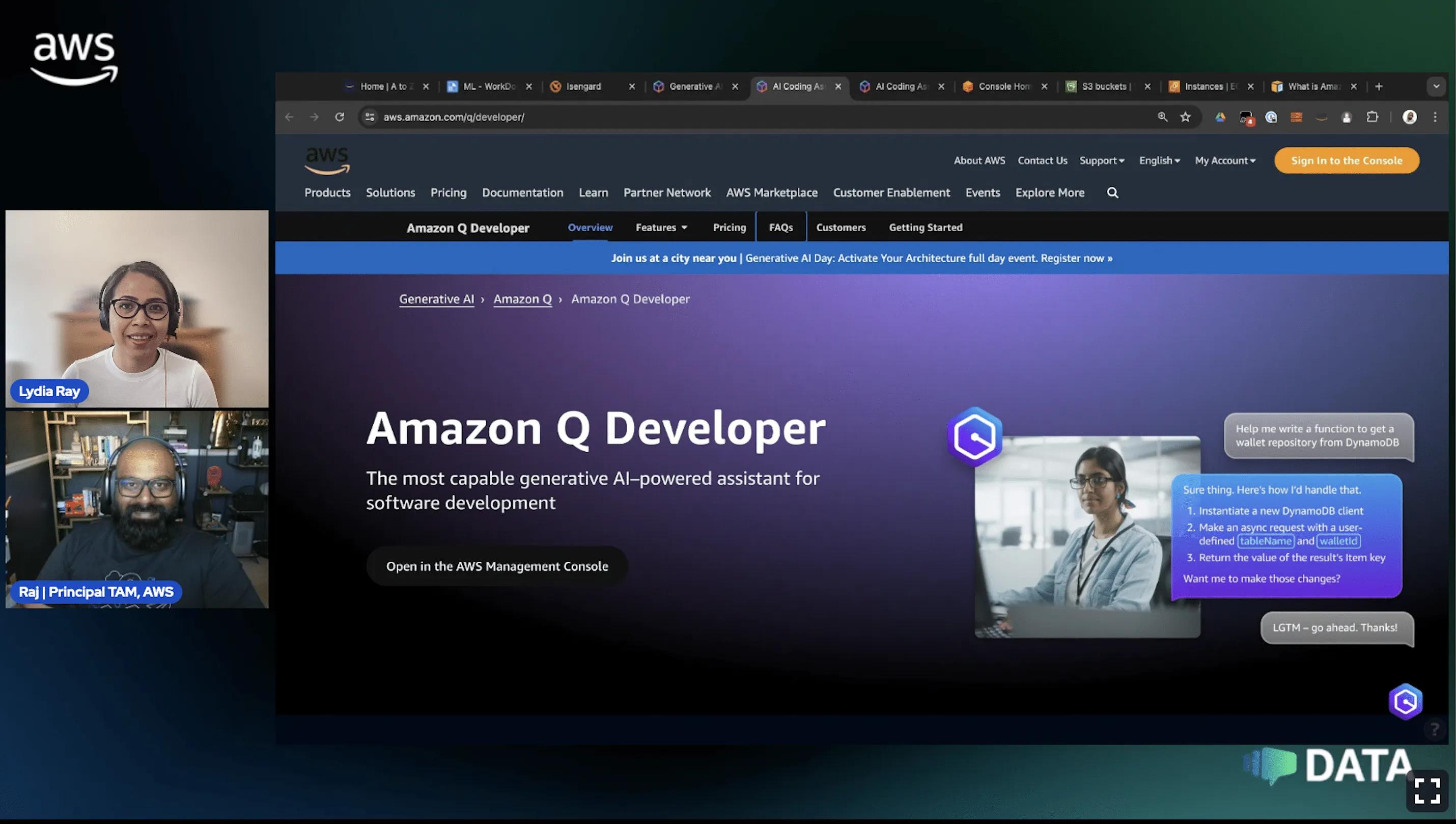Click the zoom magnifier icon in the address bar
1456x824 pixels.
tap(1162, 117)
